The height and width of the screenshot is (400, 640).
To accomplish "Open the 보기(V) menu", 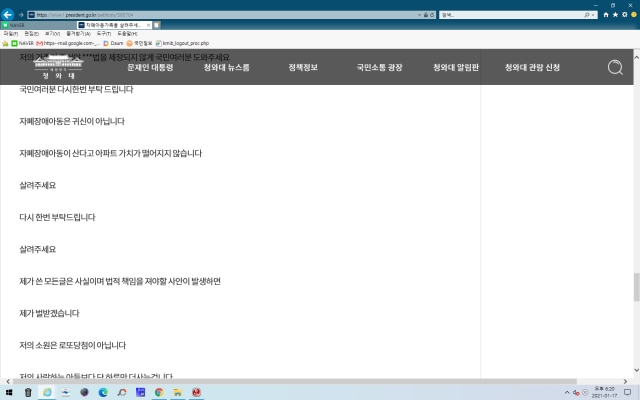I will [x=52, y=33].
